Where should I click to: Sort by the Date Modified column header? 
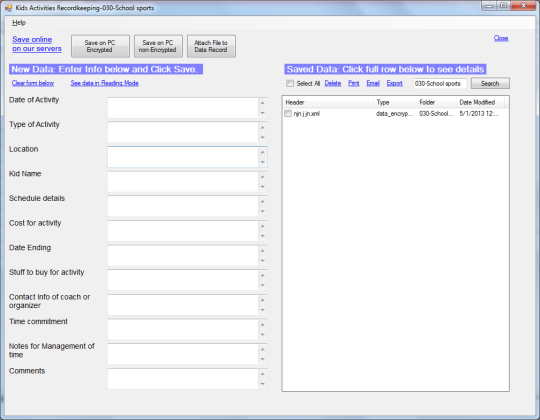click(480, 102)
